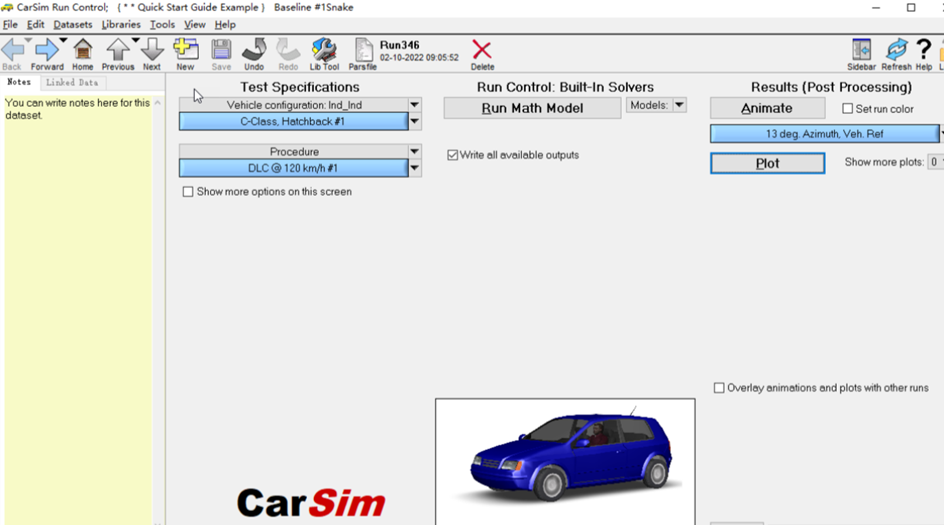Click the Save floppy disk icon
Image resolution: width=944 pixels, height=525 pixels.
(221, 50)
